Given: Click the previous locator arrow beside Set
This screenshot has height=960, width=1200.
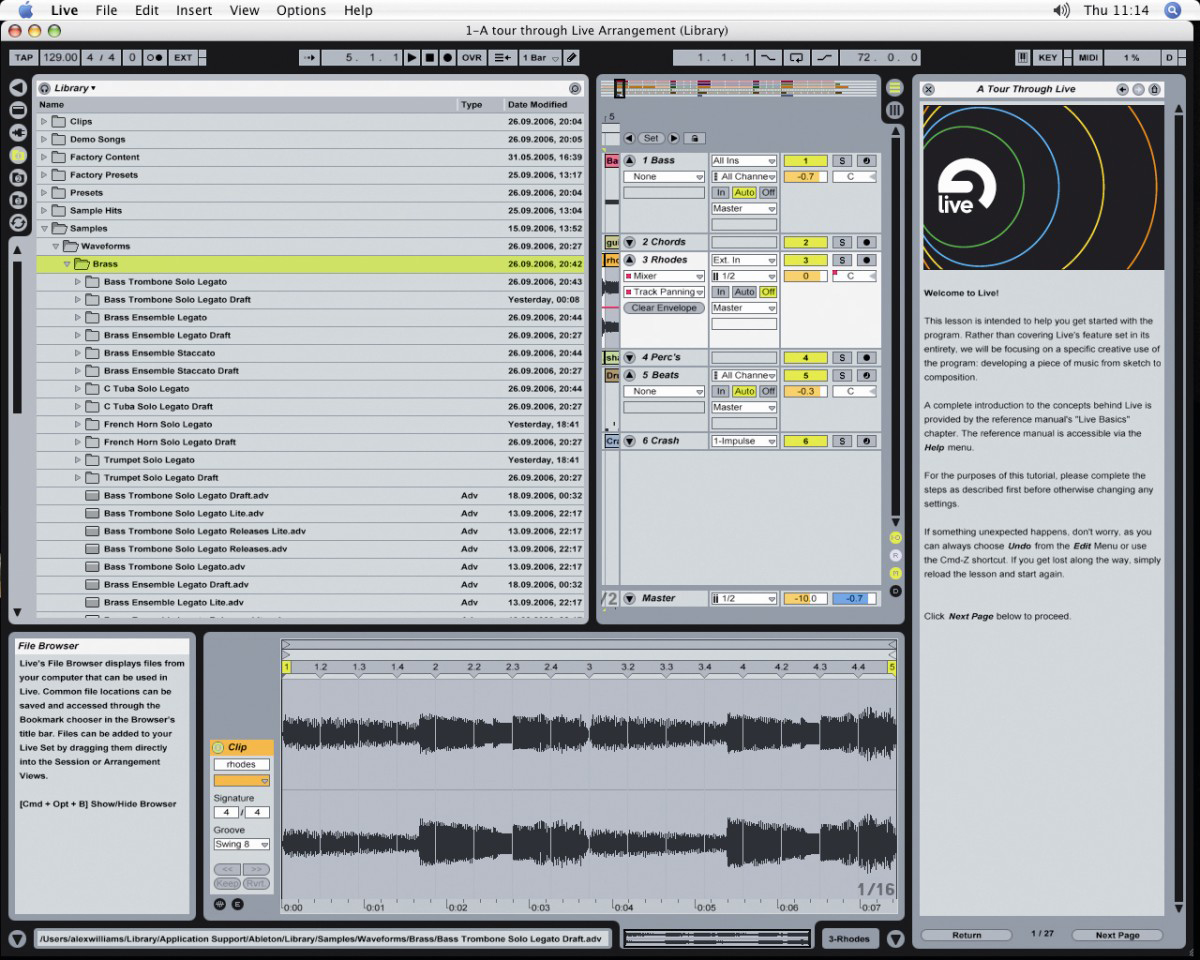Looking at the screenshot, I should (x=629, y=138).
